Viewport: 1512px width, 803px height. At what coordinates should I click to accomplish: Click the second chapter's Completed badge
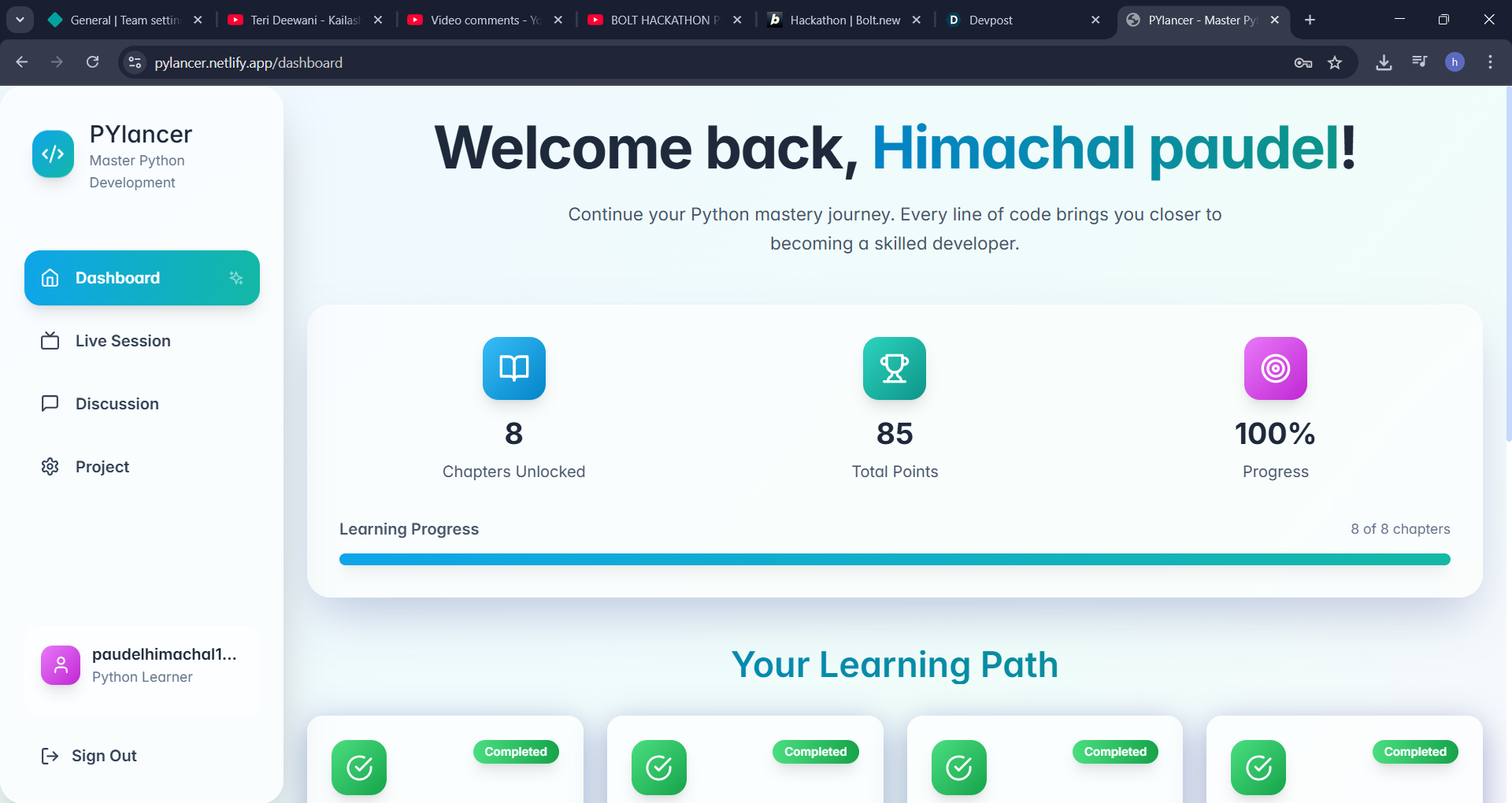pyautogui.click(x=816, y=752)
